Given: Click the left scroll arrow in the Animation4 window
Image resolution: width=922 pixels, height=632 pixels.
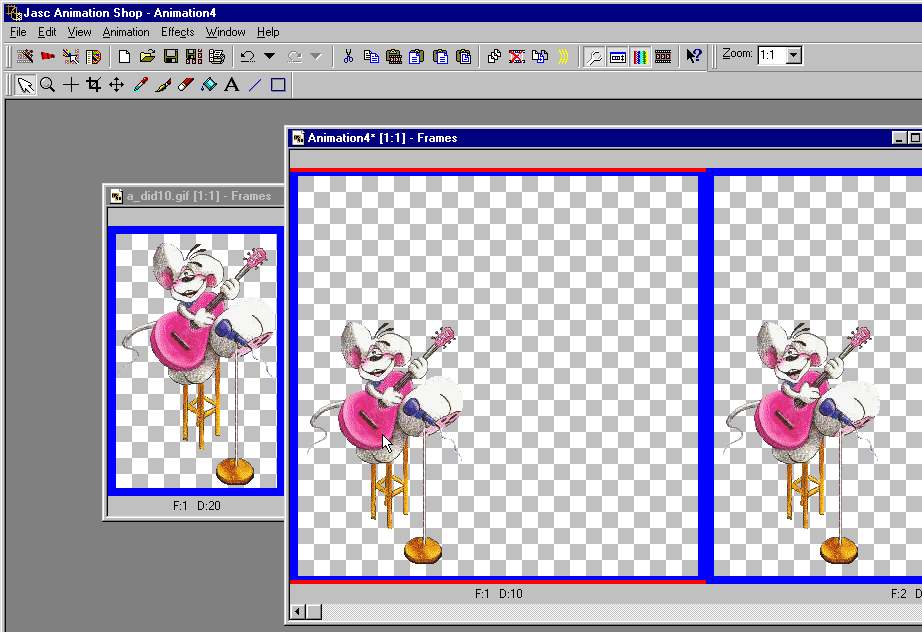Looking at the screenshot, I should point(298,612).
